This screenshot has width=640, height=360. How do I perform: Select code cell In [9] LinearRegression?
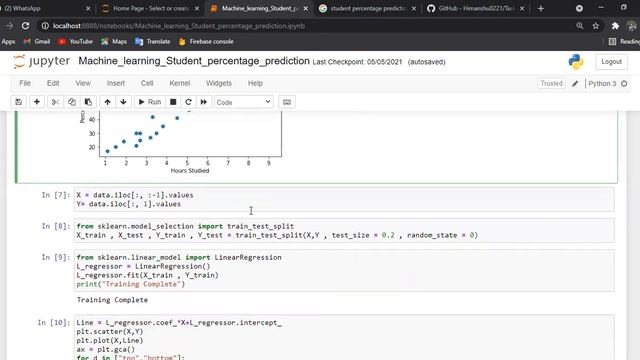click(344, 271)
